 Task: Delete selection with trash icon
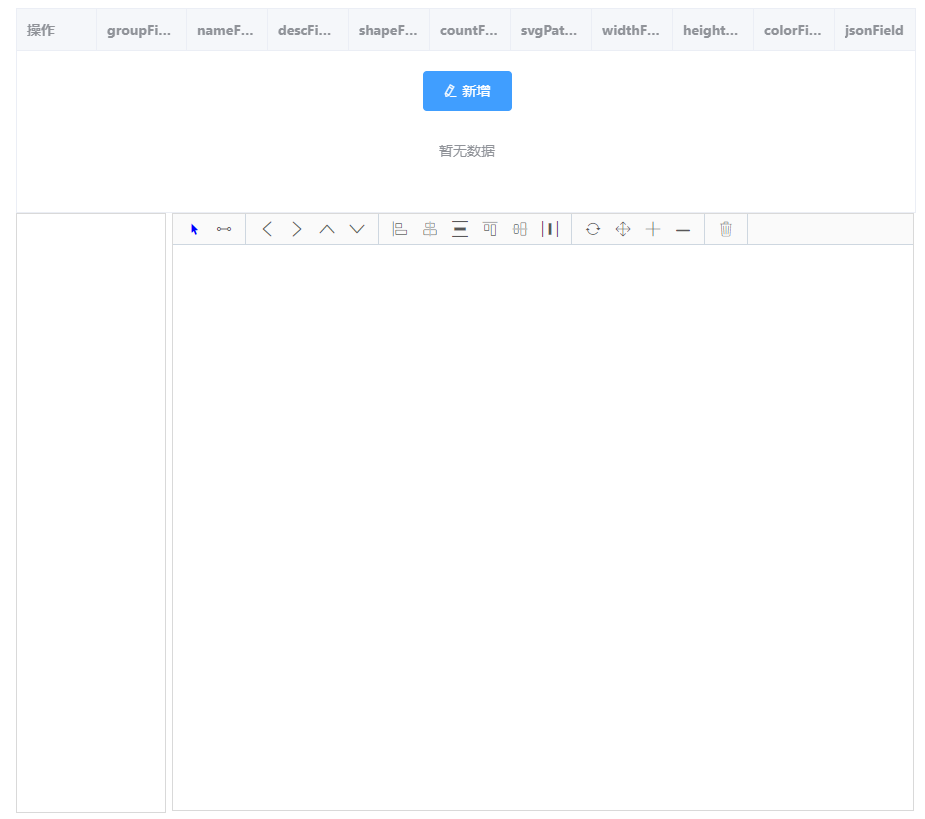726,229
